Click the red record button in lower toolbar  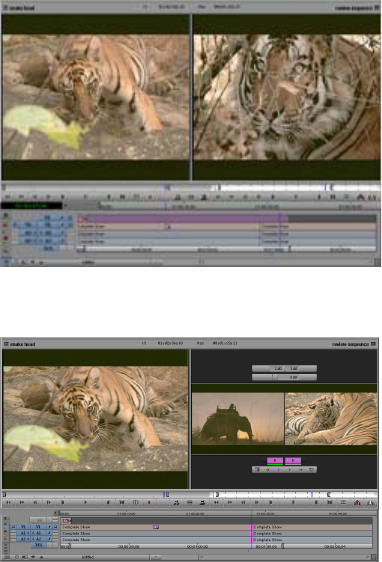pyautogui.click(x=149, y=503)
